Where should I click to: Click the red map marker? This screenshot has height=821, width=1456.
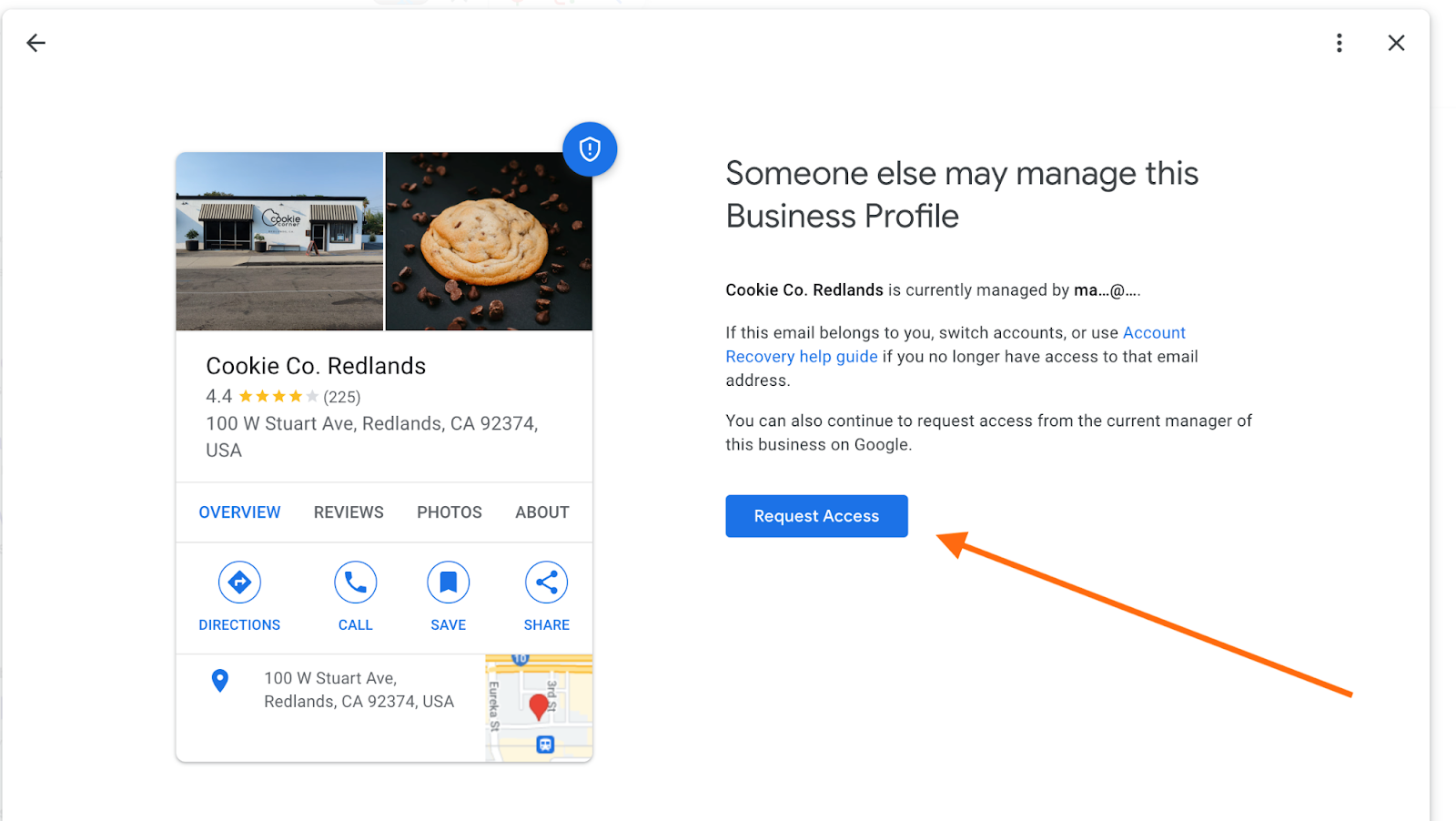pyautogui.click(x=539, y=706)
